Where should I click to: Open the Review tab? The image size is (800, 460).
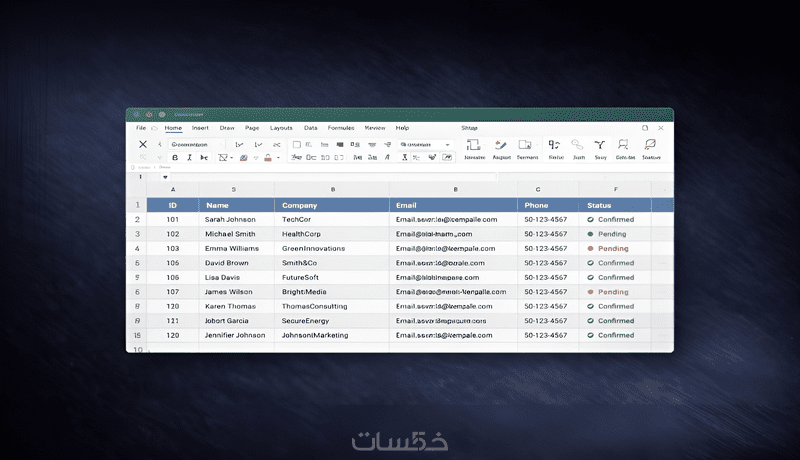tap(375, 128)
